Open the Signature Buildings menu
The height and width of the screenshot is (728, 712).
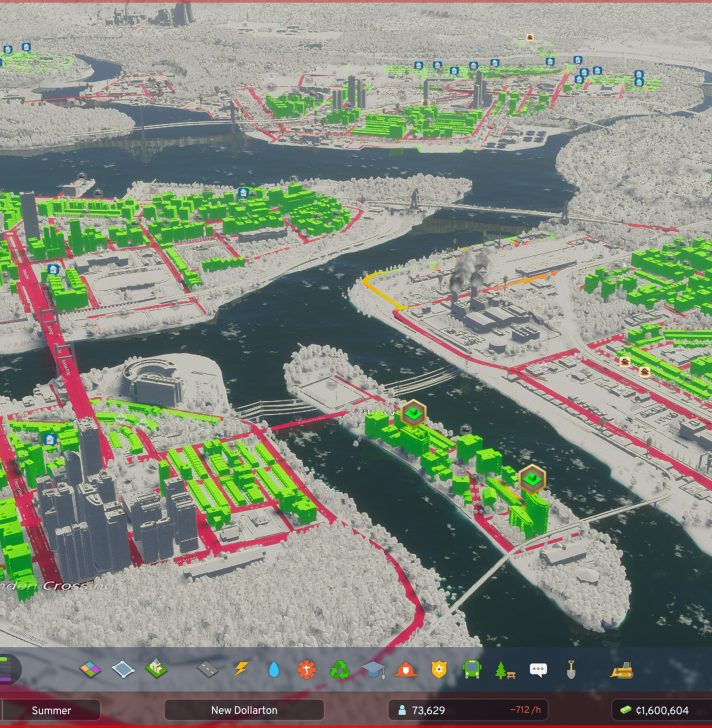coord(156,669)
